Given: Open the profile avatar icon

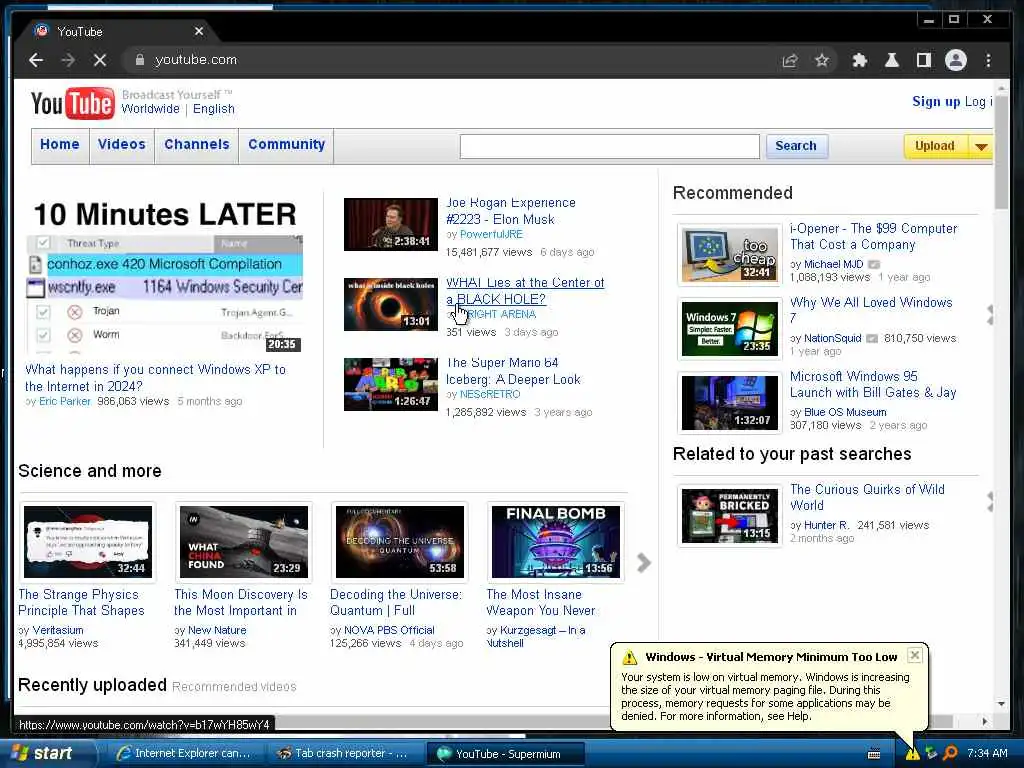Looking at the screenshot, I should click(x=955, y=60).
